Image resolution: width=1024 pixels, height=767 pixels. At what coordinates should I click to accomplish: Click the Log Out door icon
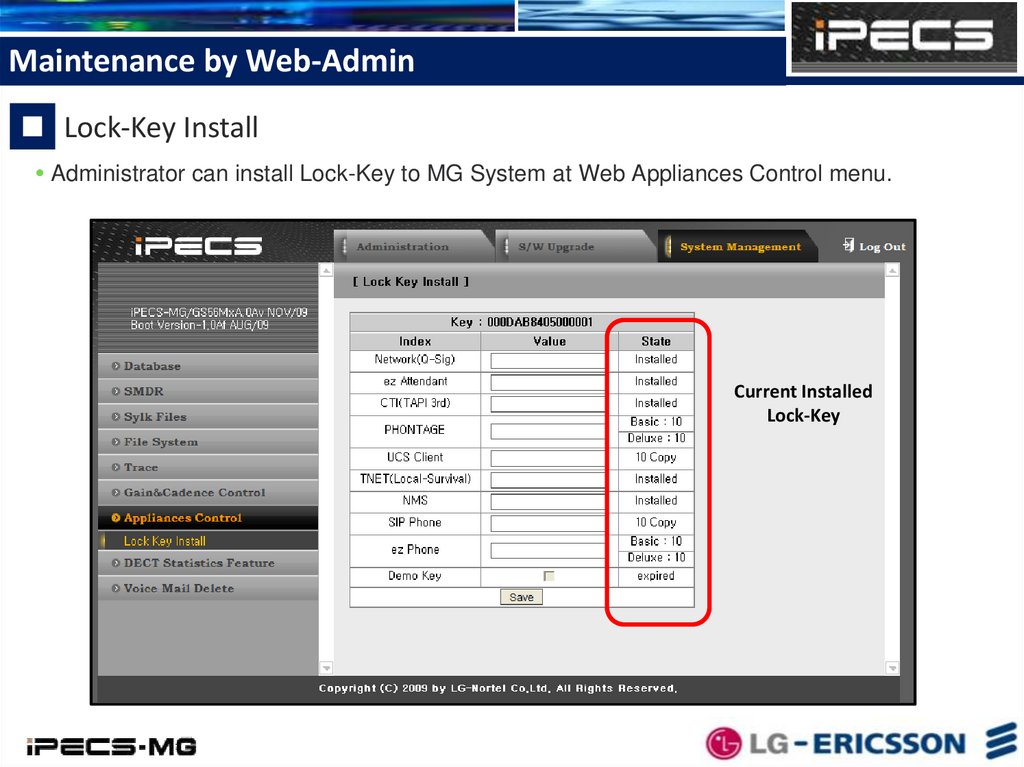[x=848, y=245]
